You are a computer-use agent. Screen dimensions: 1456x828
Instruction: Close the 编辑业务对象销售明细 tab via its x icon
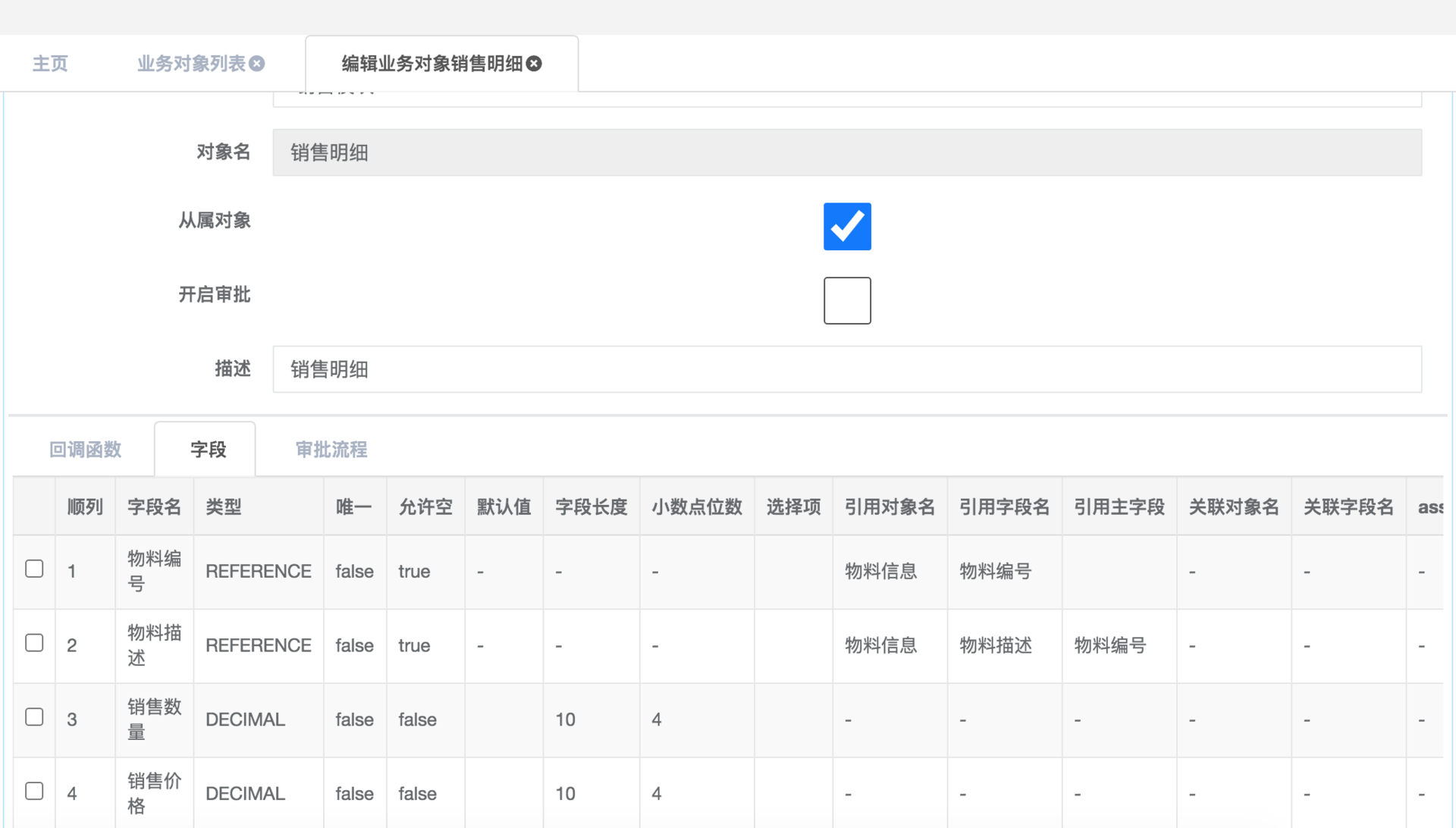tap(534, 64)
